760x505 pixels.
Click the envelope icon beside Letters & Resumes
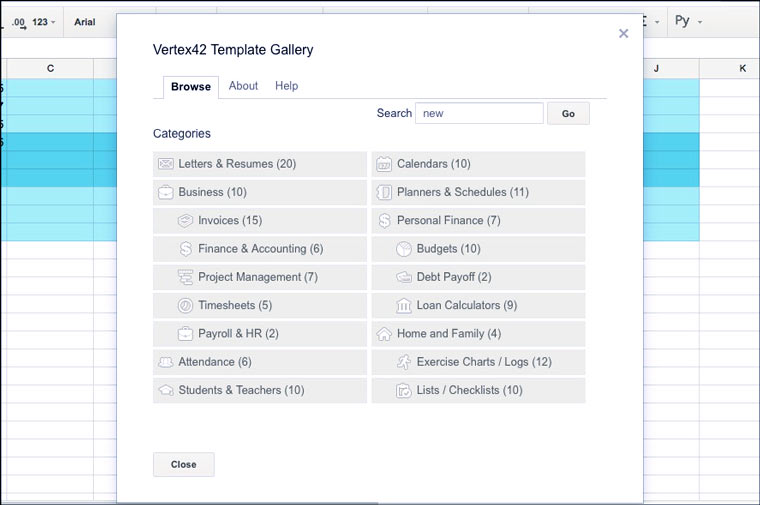166,164
